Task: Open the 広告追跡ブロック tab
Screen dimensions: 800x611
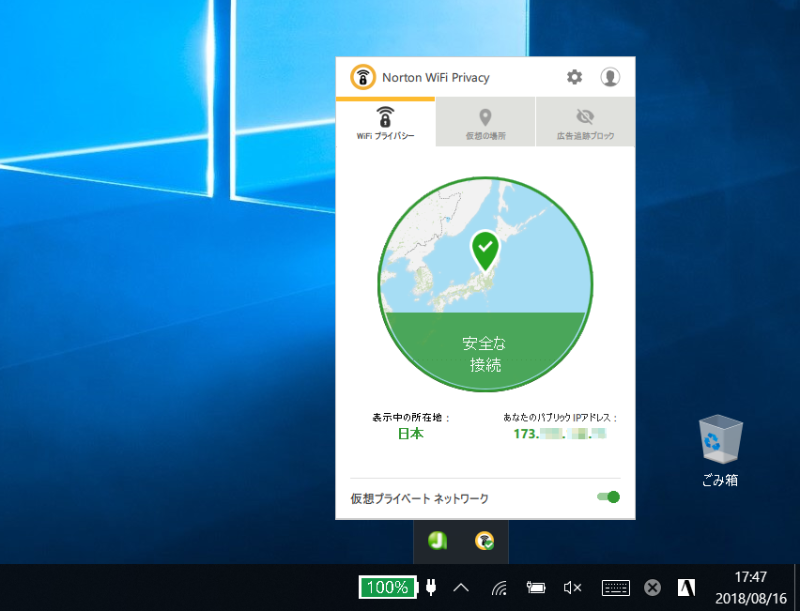Action: 585,122
